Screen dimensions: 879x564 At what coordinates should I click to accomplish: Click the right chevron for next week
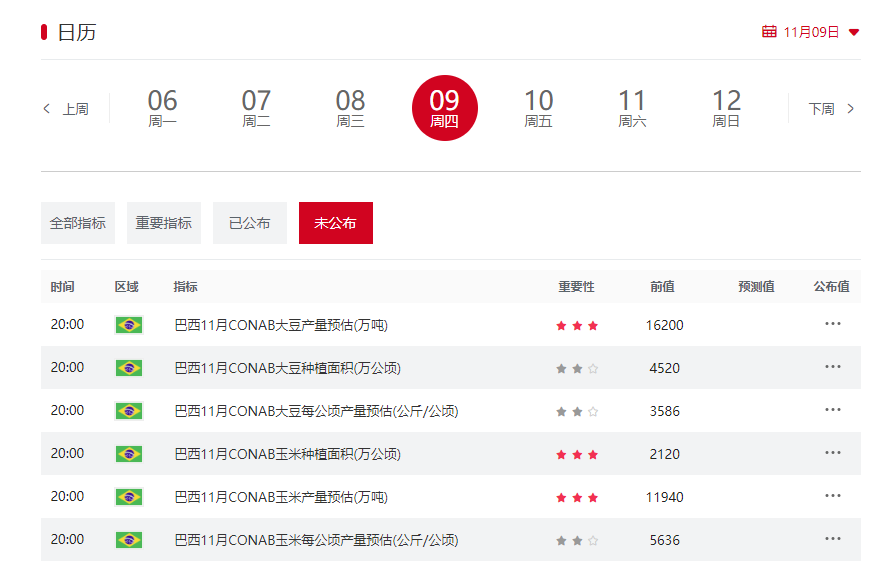(850, 109)
